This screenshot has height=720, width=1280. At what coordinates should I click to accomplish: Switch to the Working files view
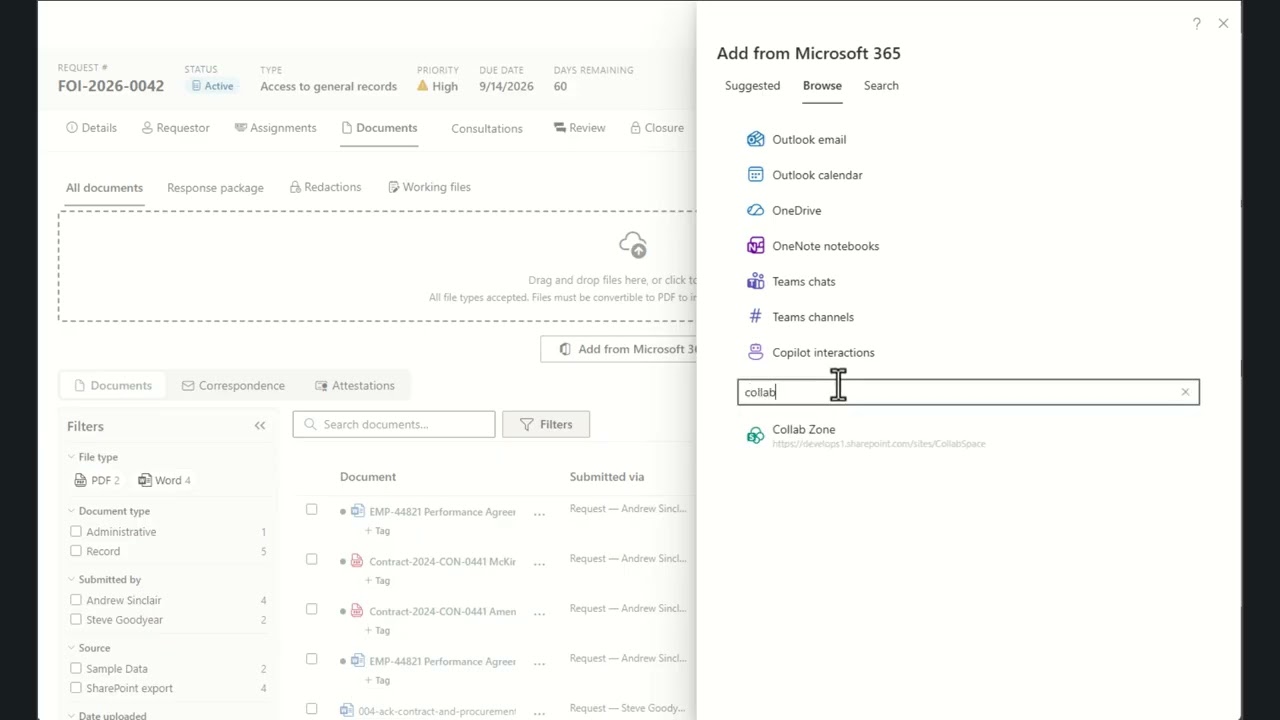(x=429, y=187)
